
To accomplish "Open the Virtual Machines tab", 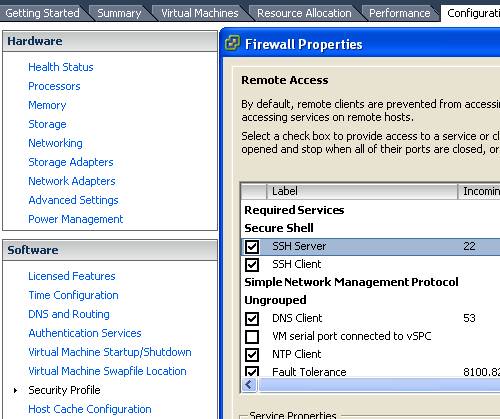I will [x=200, y=13].
